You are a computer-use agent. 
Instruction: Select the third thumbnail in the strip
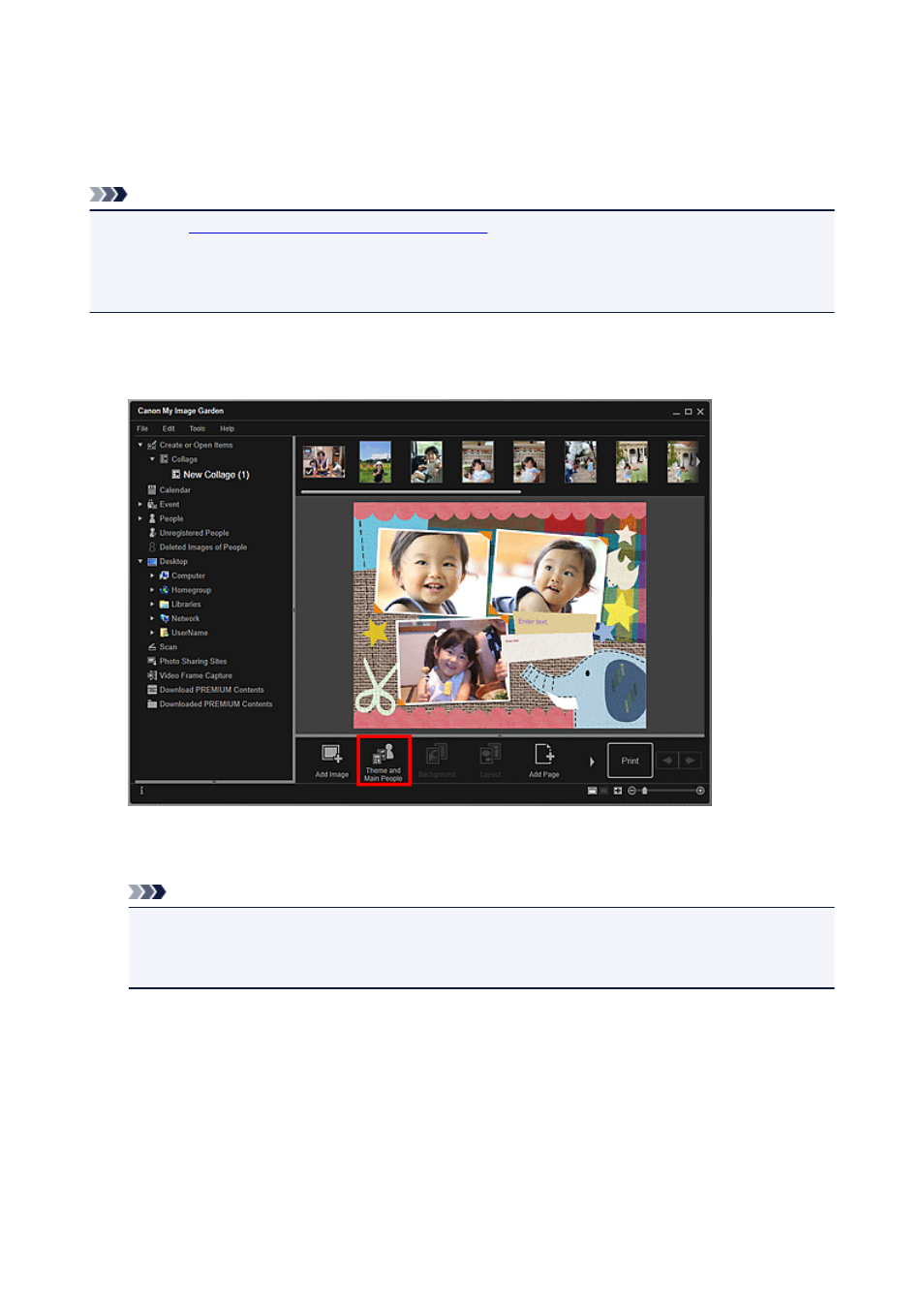tap(426, 462)
